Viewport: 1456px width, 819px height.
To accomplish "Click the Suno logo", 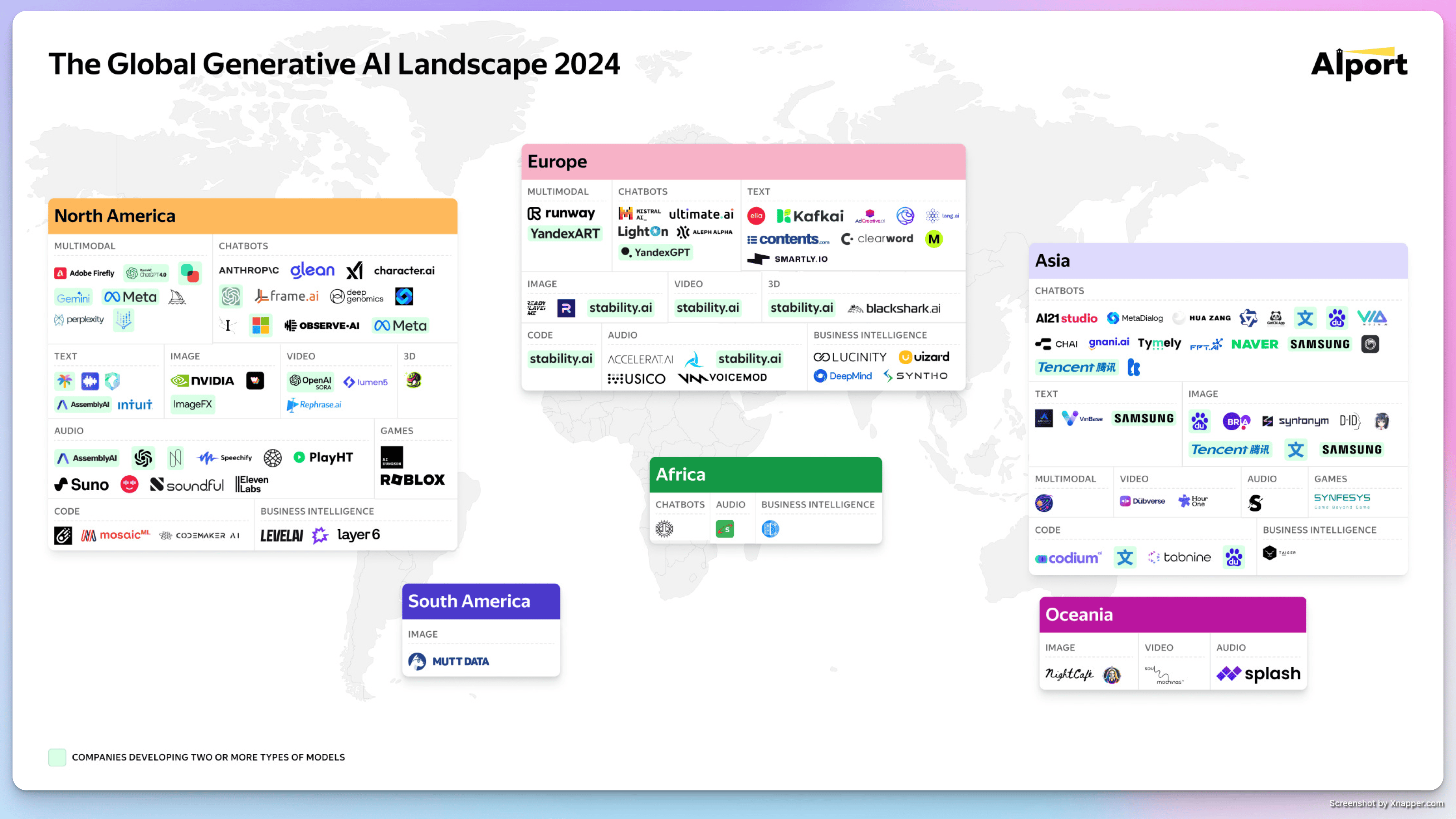I will (x=82, y=484).
